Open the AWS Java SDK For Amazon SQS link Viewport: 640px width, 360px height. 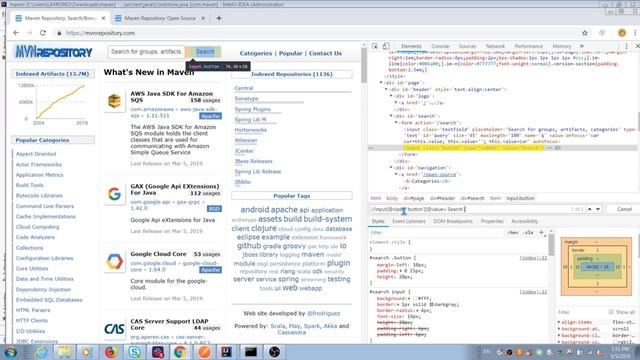pyautogui.click(x=172, y=97)
